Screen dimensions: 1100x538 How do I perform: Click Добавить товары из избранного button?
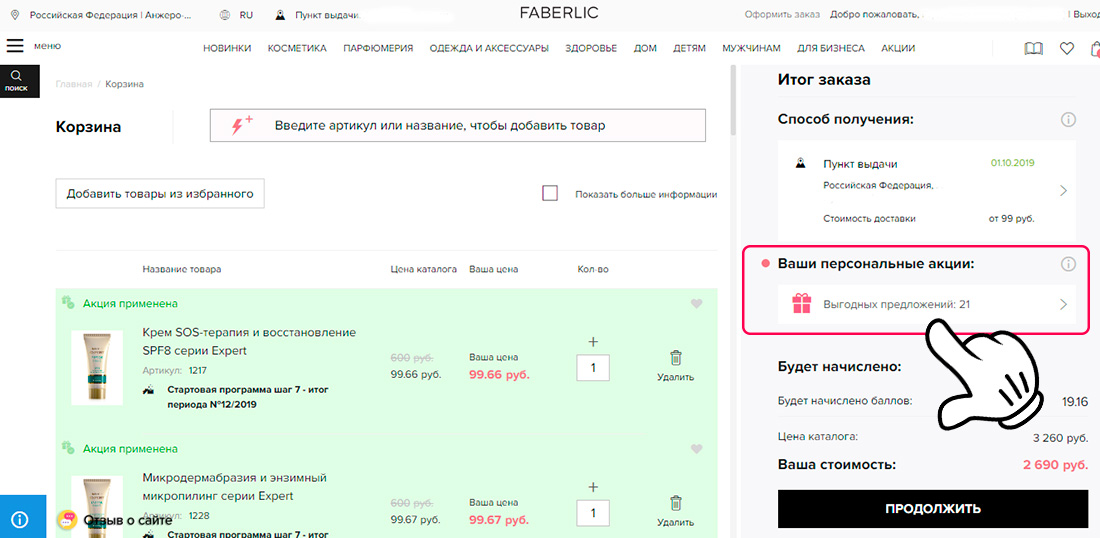(160, 194)
